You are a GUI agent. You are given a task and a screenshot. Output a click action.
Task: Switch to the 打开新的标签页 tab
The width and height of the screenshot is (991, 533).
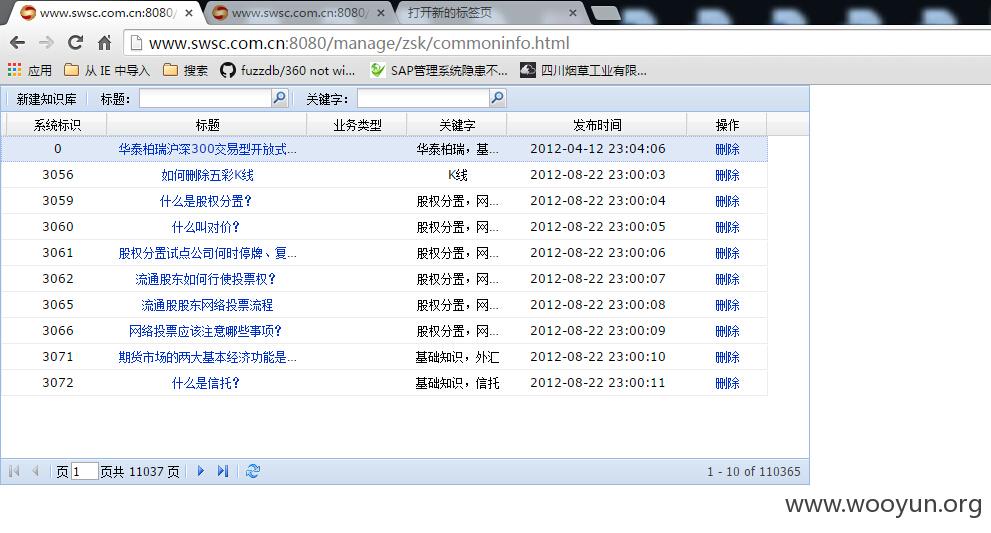click(490, 13)
